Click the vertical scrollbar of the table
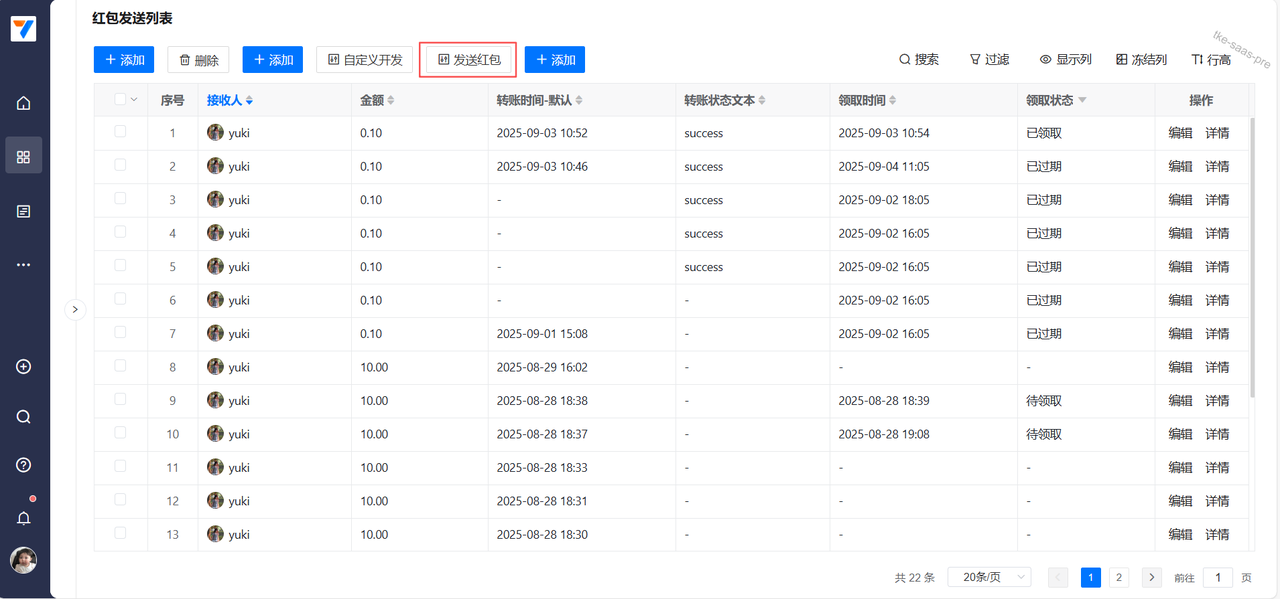The width and height of the screenshot is (1280, 599). click(1252, 260)
